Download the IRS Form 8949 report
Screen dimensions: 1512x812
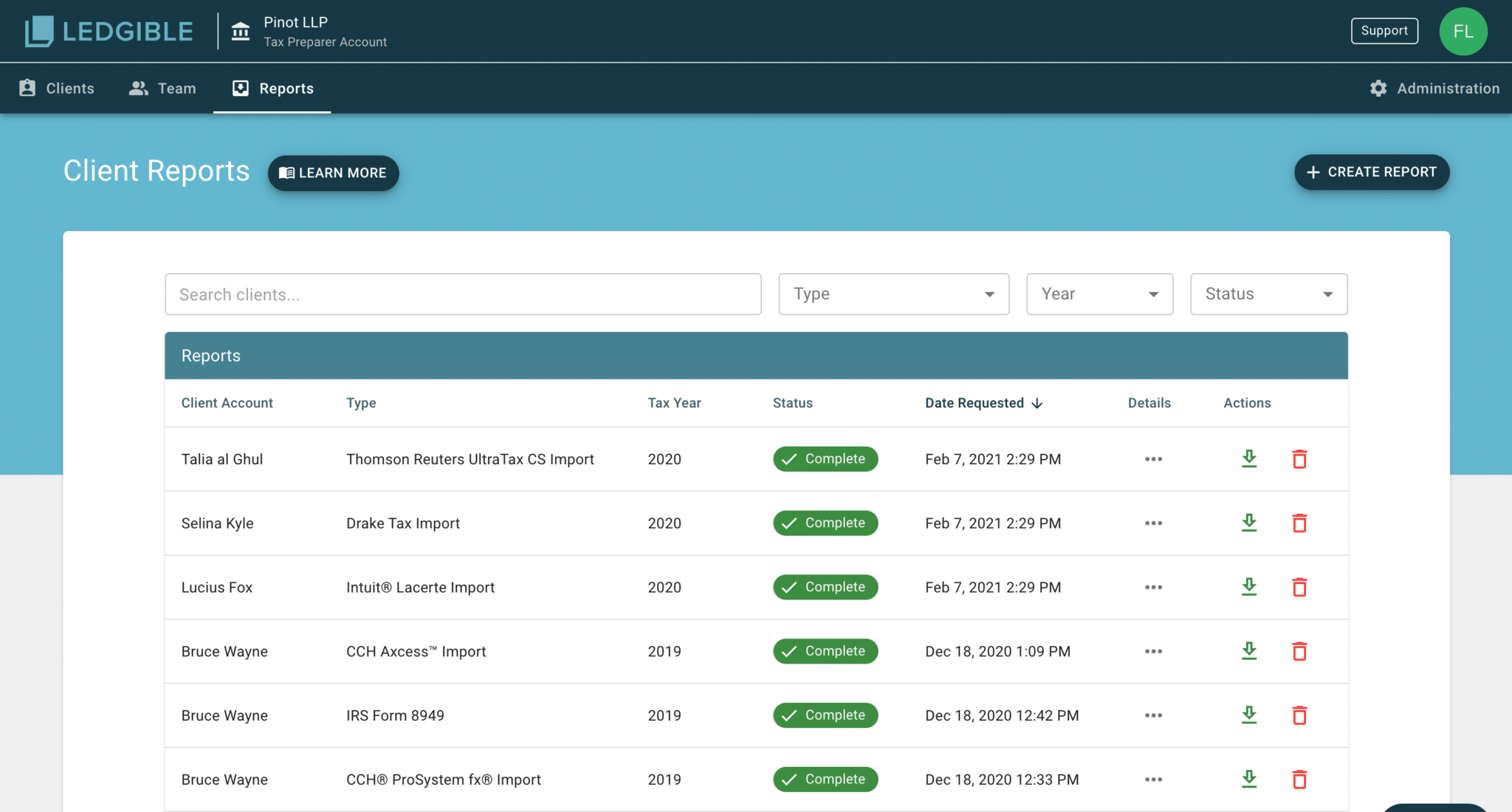point(1248,715)
